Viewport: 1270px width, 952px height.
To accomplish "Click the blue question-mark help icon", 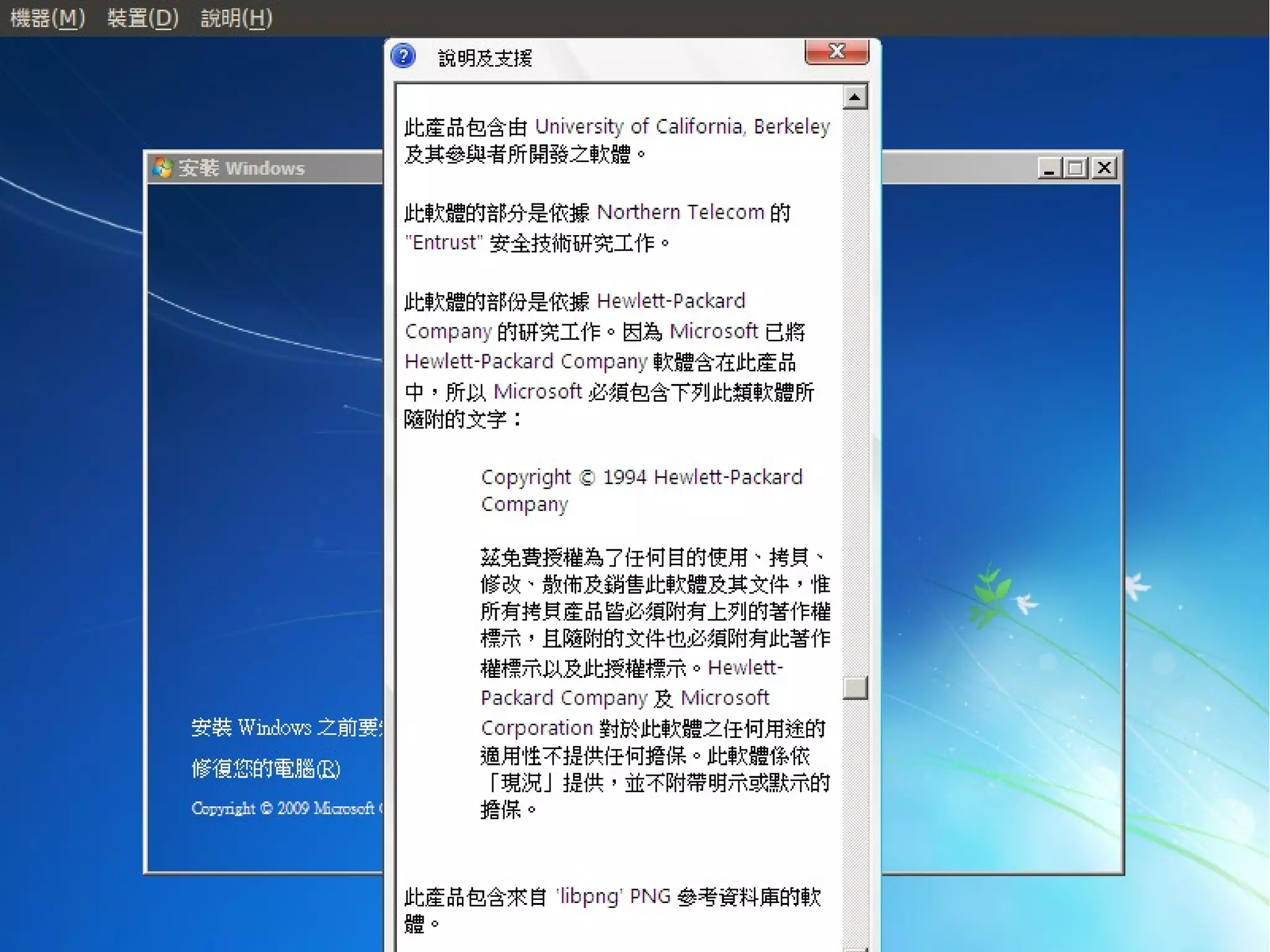I will 404,57.
